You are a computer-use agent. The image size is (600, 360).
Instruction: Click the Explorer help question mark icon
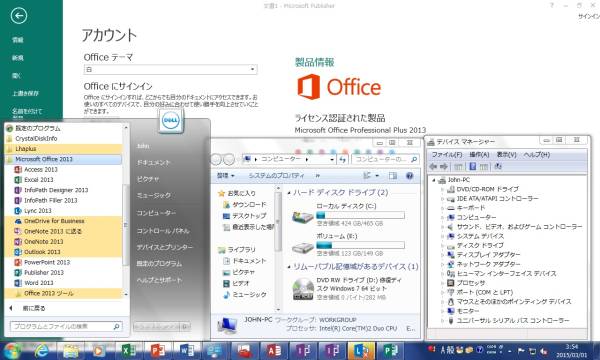(x=409, y=176)
